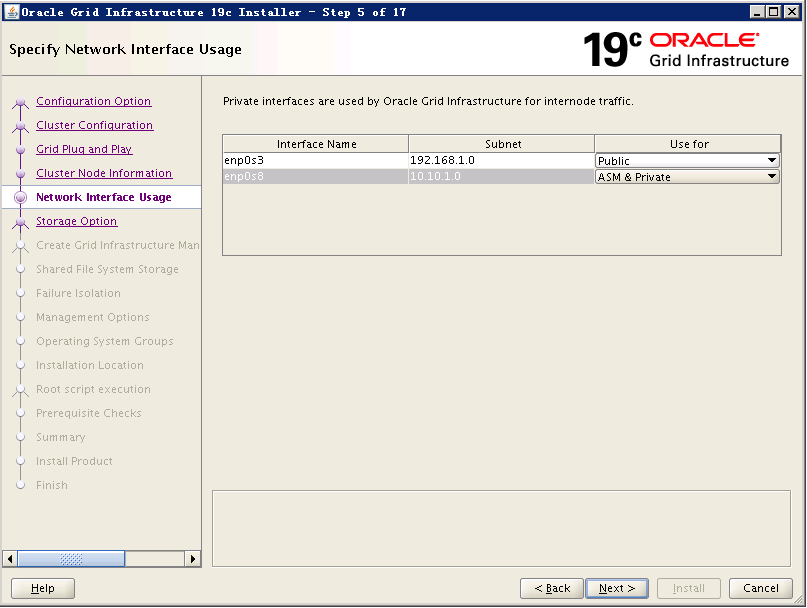This screenshot has width=807, height=608.
Task: Select Network Interface Usage step
Action: click(x=103, y=197)
